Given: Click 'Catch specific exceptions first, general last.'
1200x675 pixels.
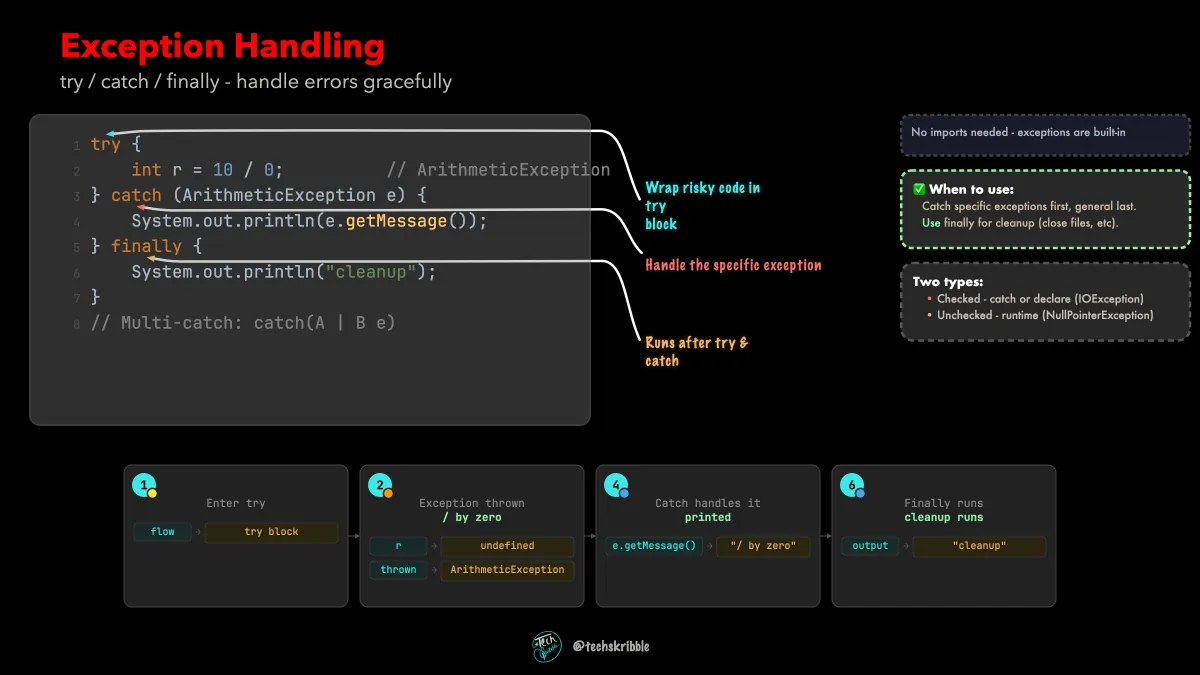Looking at the screenshot, I should (x=1028, y=206).
